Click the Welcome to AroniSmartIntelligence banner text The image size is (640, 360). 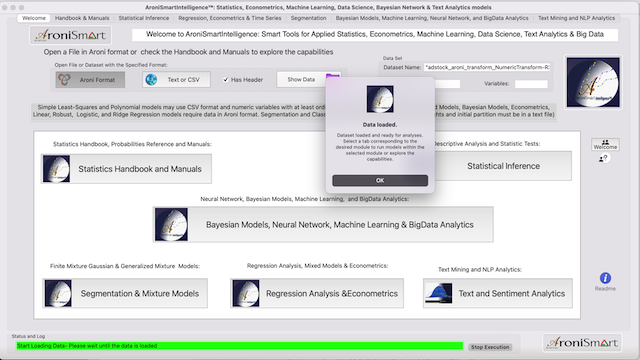(x=375, y=34)
